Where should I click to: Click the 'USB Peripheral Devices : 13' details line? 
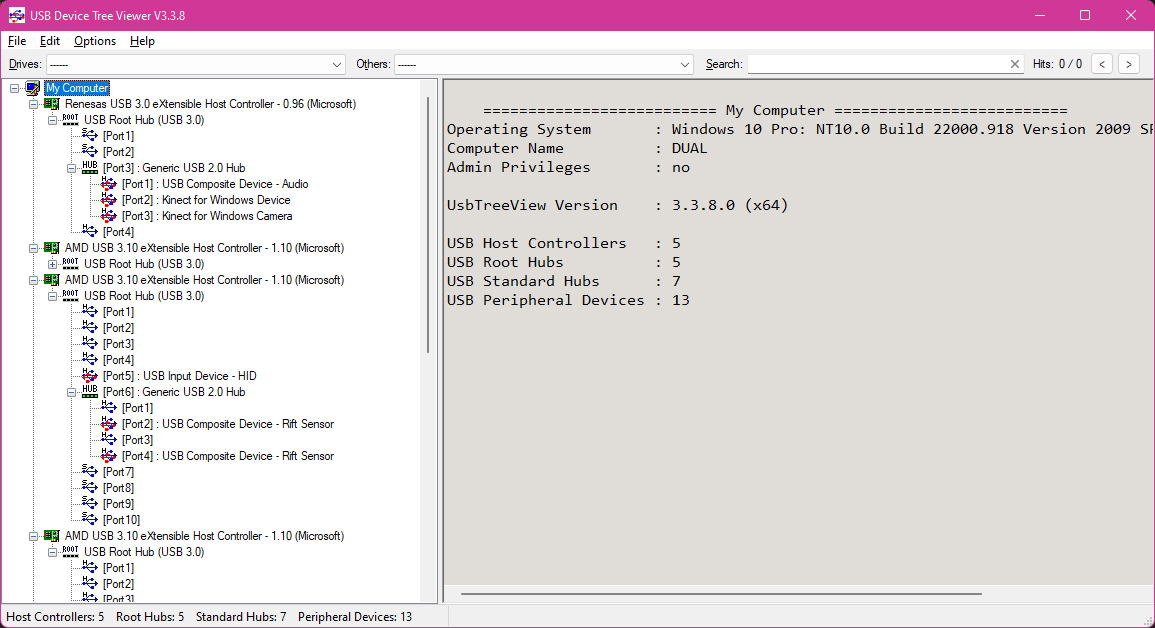568,300
